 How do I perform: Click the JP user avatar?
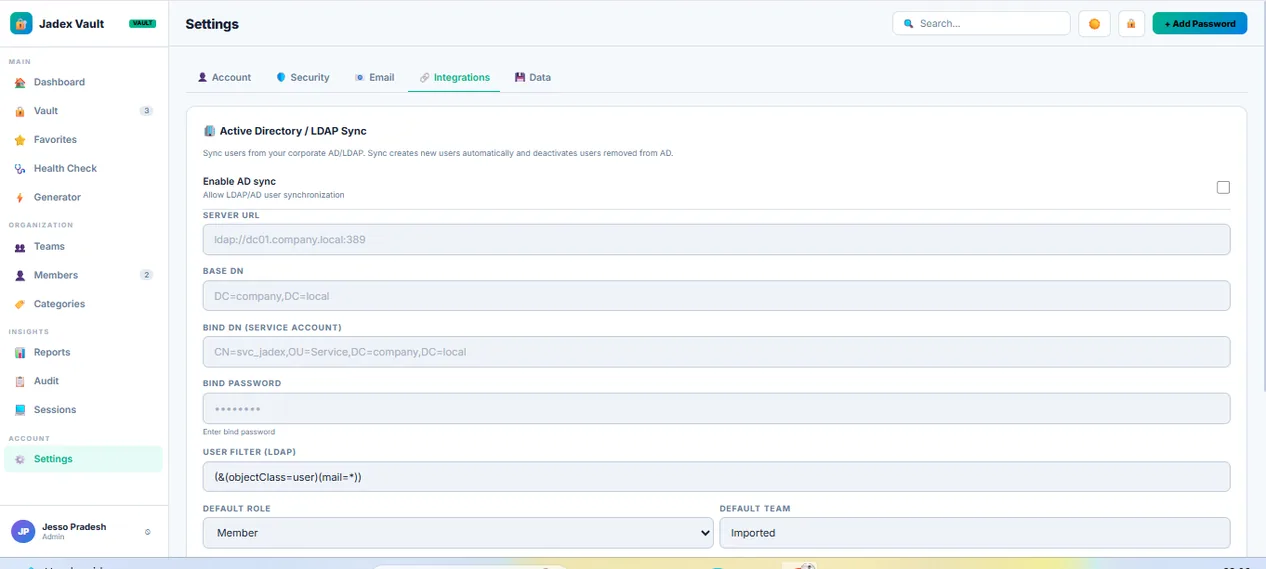pyautogui.click(x=23, y=532)
